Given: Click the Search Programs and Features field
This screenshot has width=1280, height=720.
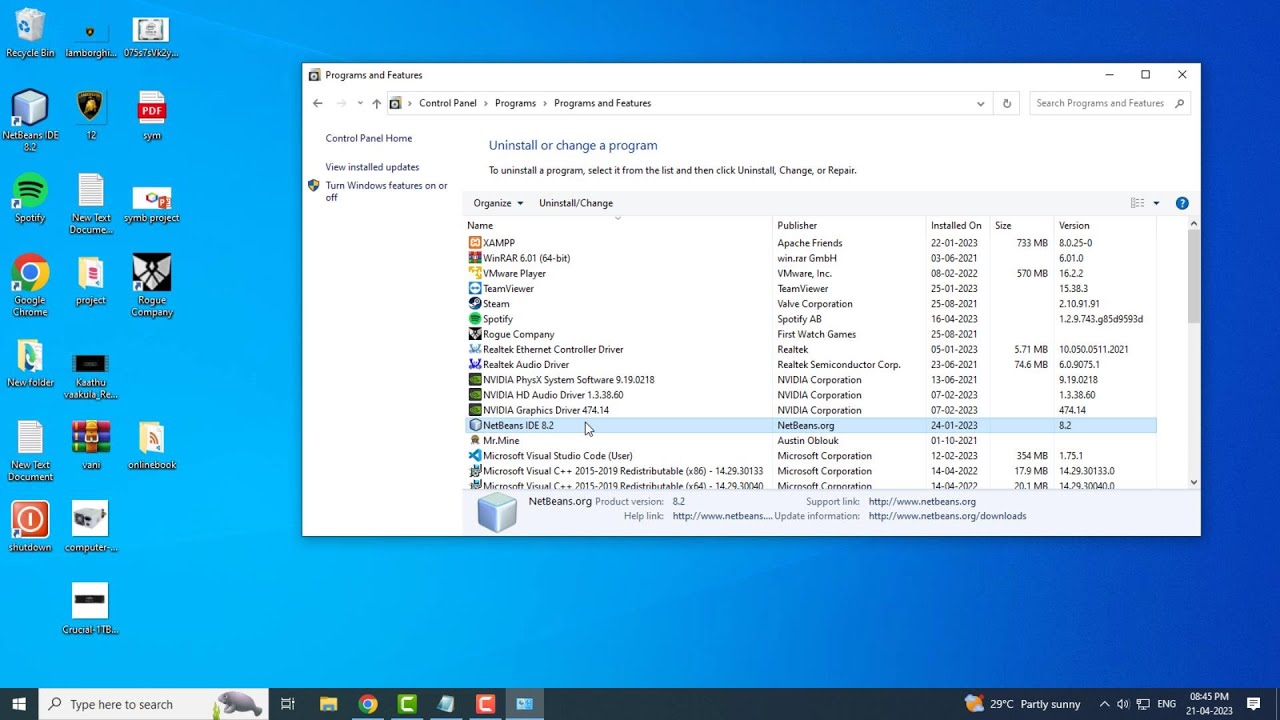Looking at the screenshot, I should [1100, 103].
